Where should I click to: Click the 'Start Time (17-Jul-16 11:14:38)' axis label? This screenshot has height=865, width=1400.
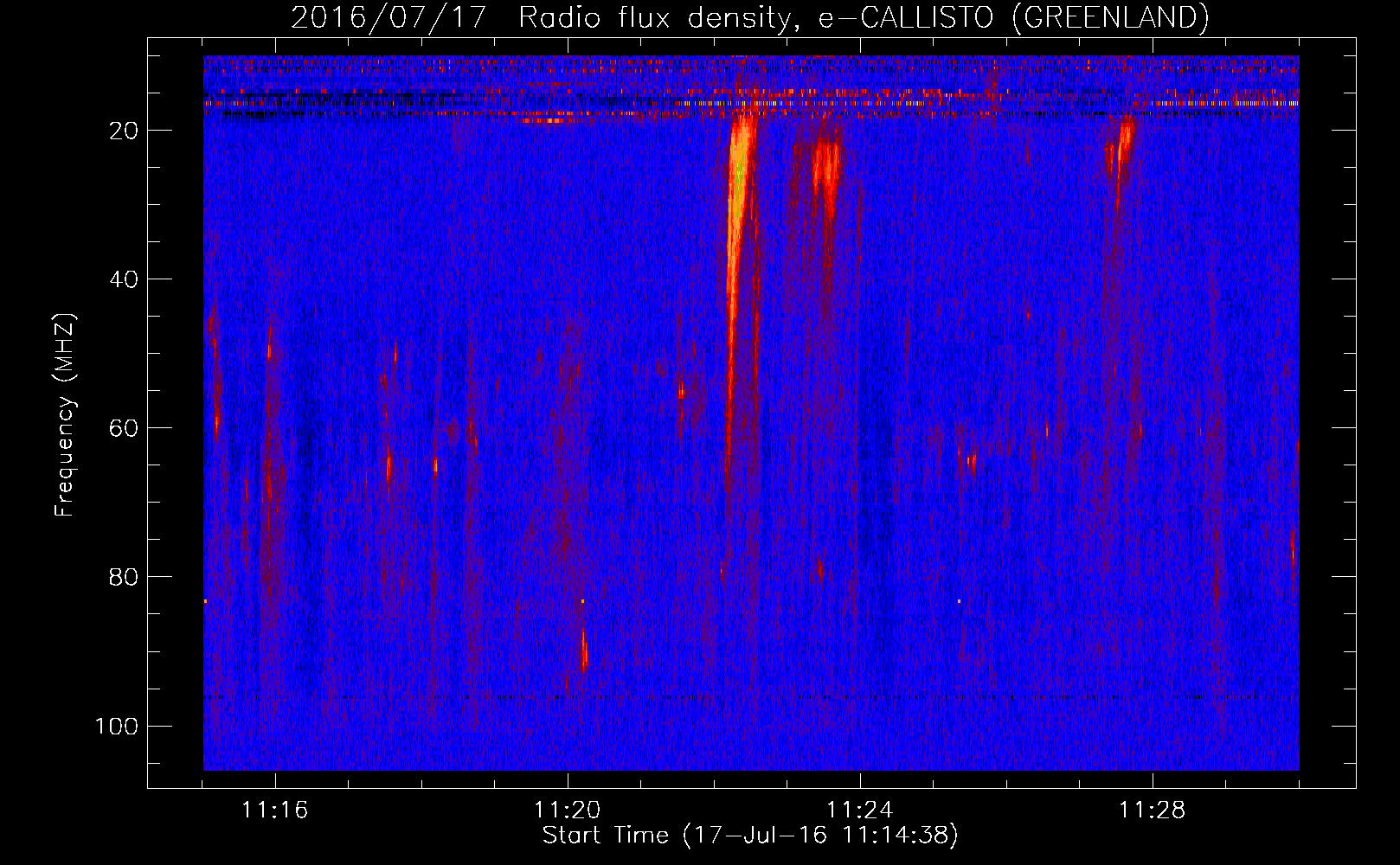750,836
